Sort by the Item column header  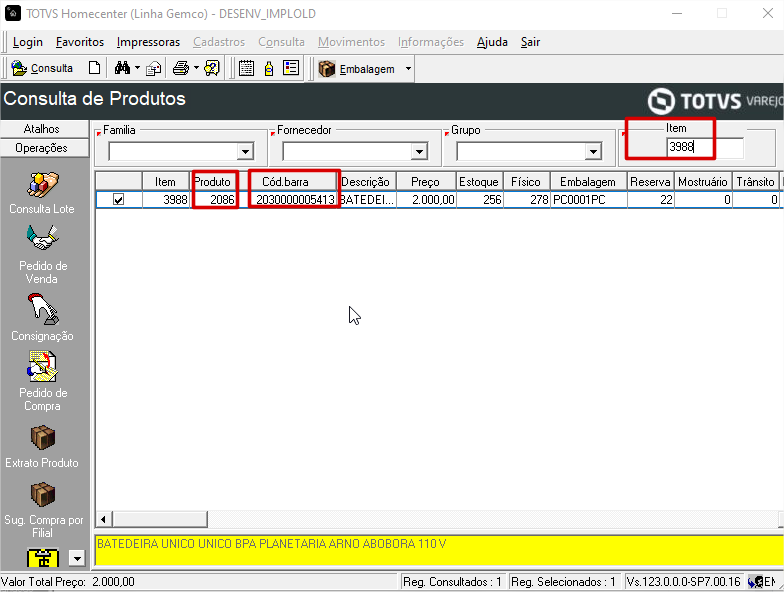point(166,182)
